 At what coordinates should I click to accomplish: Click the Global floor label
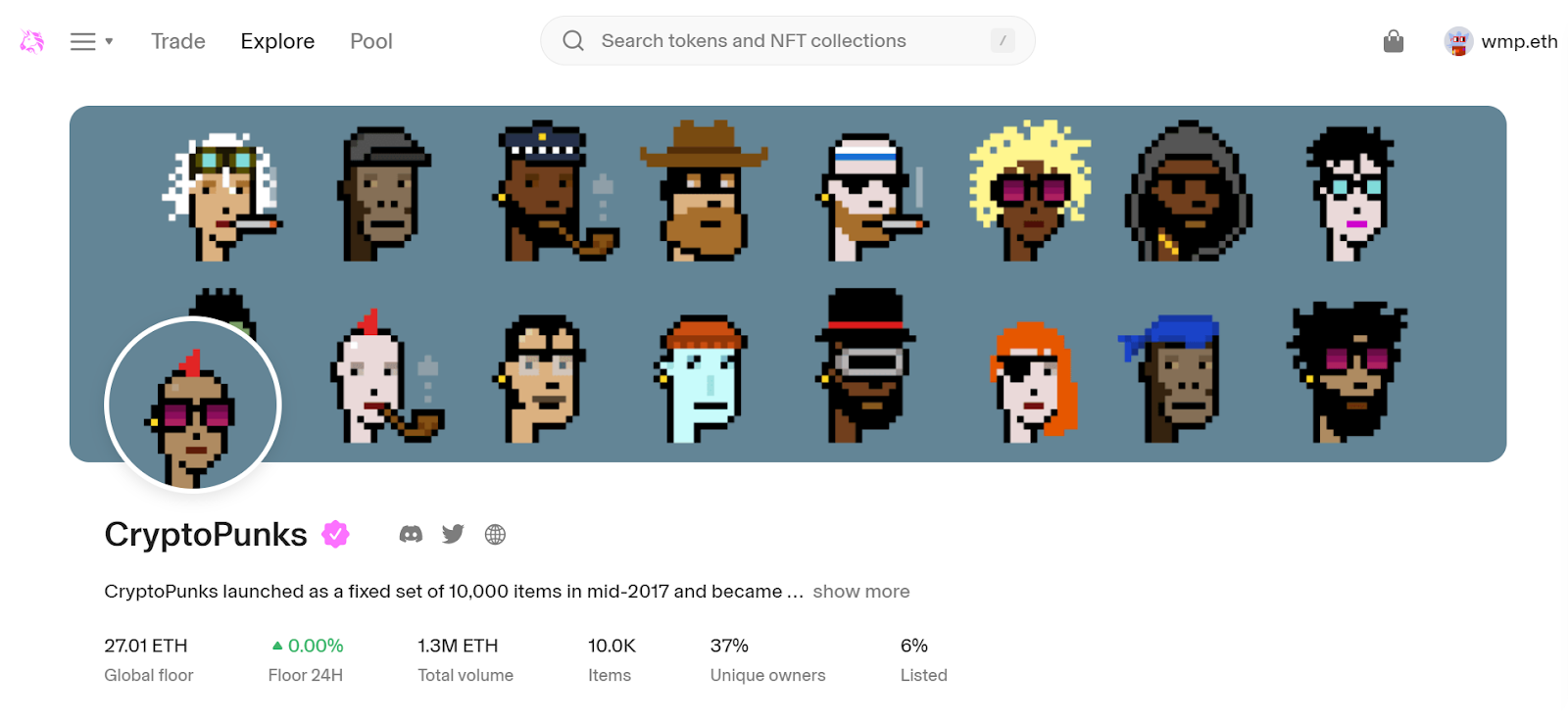point(149,675)
